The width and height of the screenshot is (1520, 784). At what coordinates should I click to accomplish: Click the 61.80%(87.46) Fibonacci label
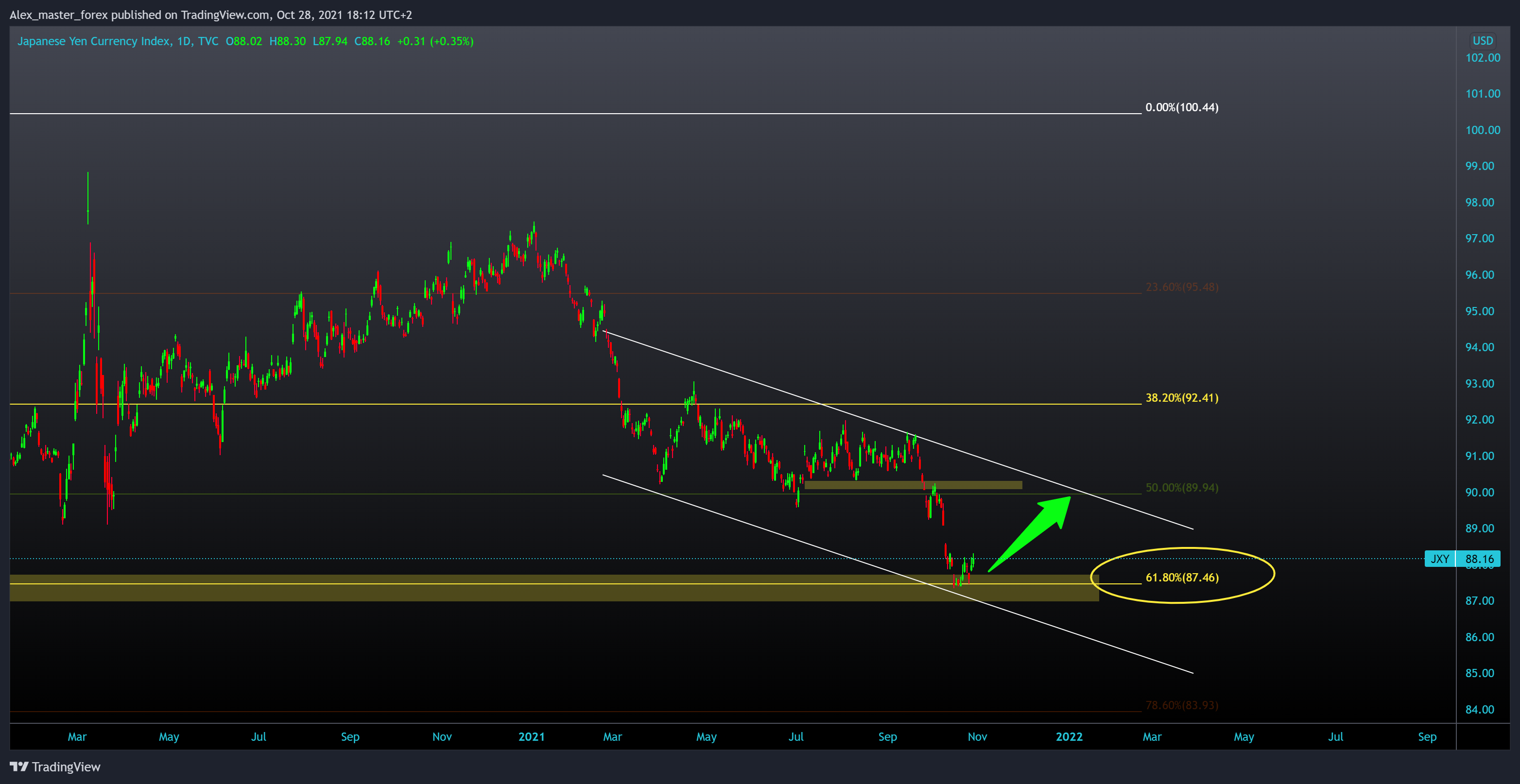(1181, 578)
